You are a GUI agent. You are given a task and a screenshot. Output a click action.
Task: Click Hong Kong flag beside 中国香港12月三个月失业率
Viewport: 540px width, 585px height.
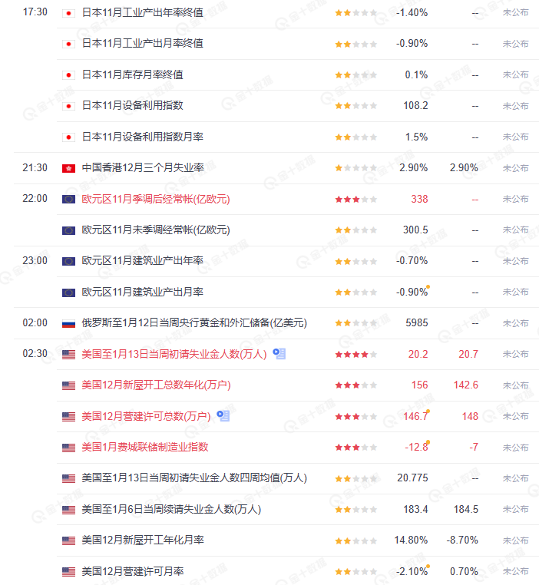tap(68, 168)
